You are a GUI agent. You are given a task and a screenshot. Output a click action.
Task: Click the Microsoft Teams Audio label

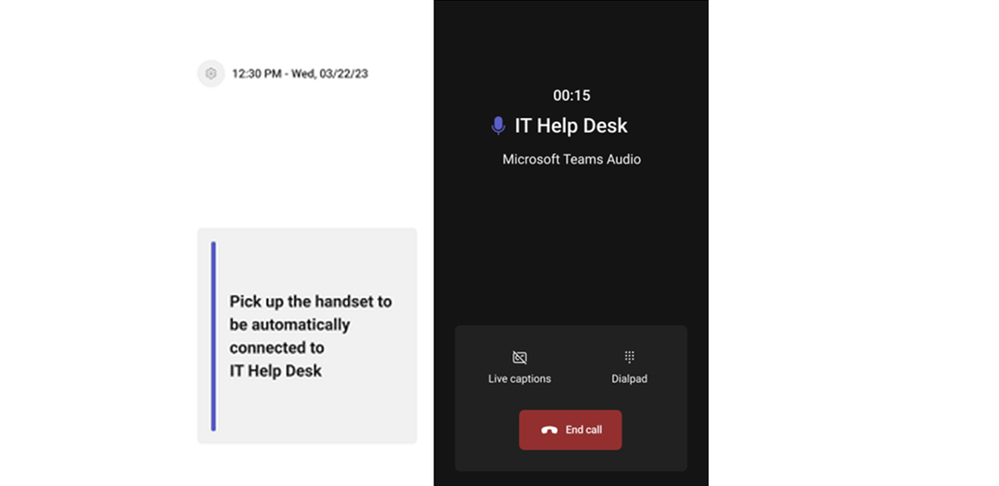pyautogui.click(x=571, y=159)
